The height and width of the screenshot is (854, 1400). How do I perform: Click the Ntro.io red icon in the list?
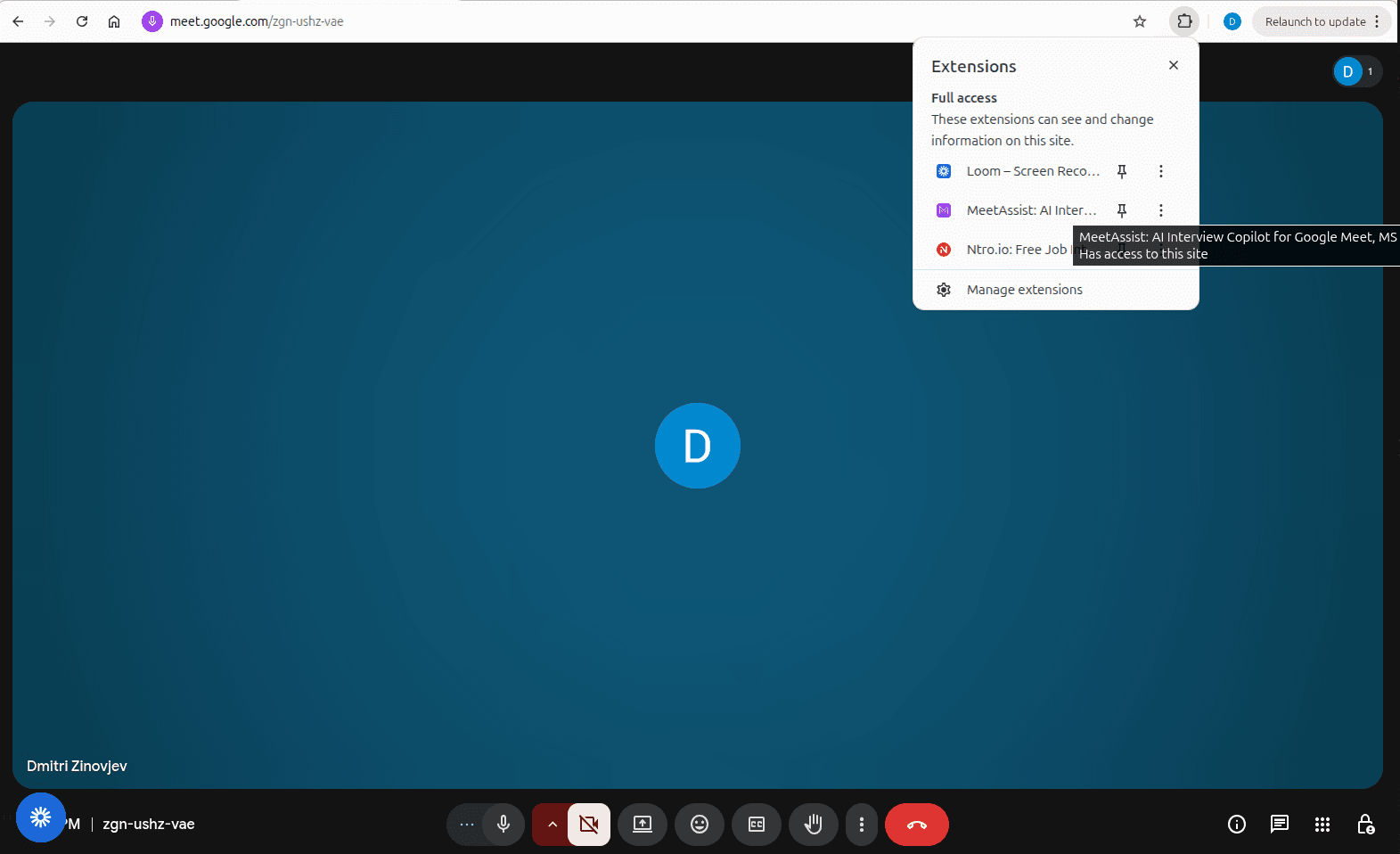click(944, 250)
